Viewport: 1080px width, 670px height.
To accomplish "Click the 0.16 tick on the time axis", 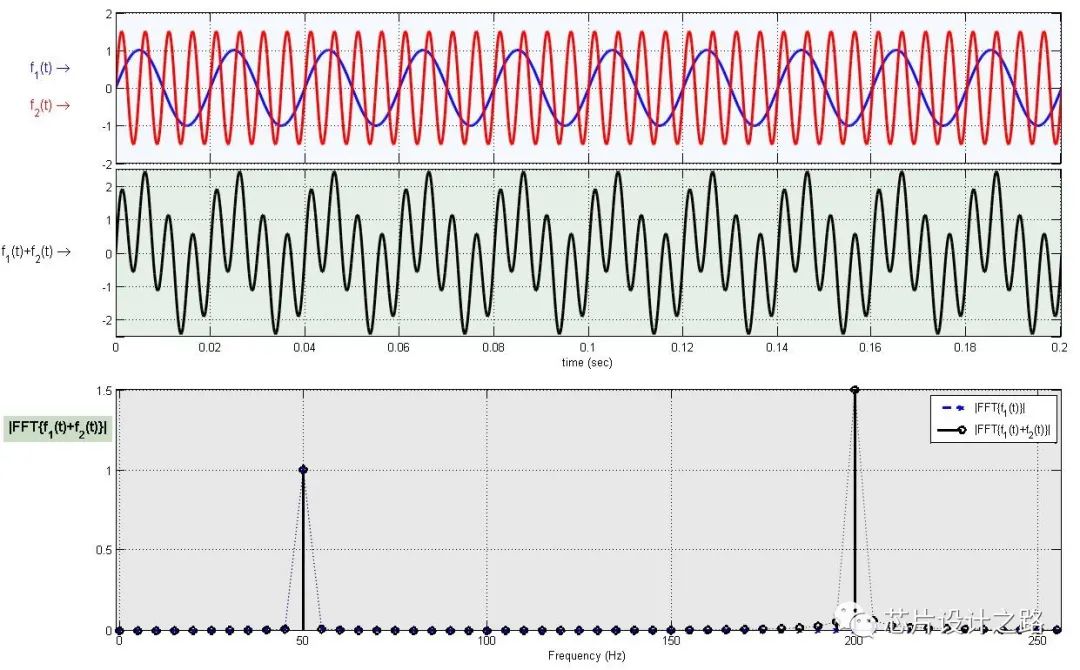I will pyautogui.click(x=871, y=348).
